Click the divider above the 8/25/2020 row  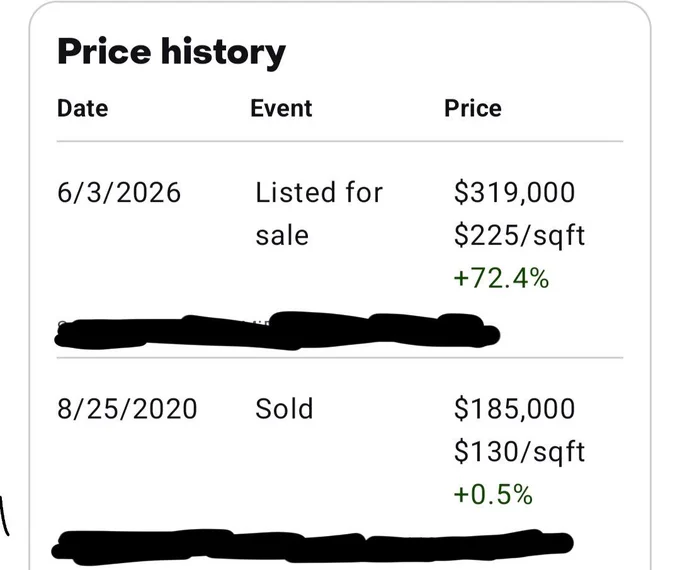(x=340, y=358)
